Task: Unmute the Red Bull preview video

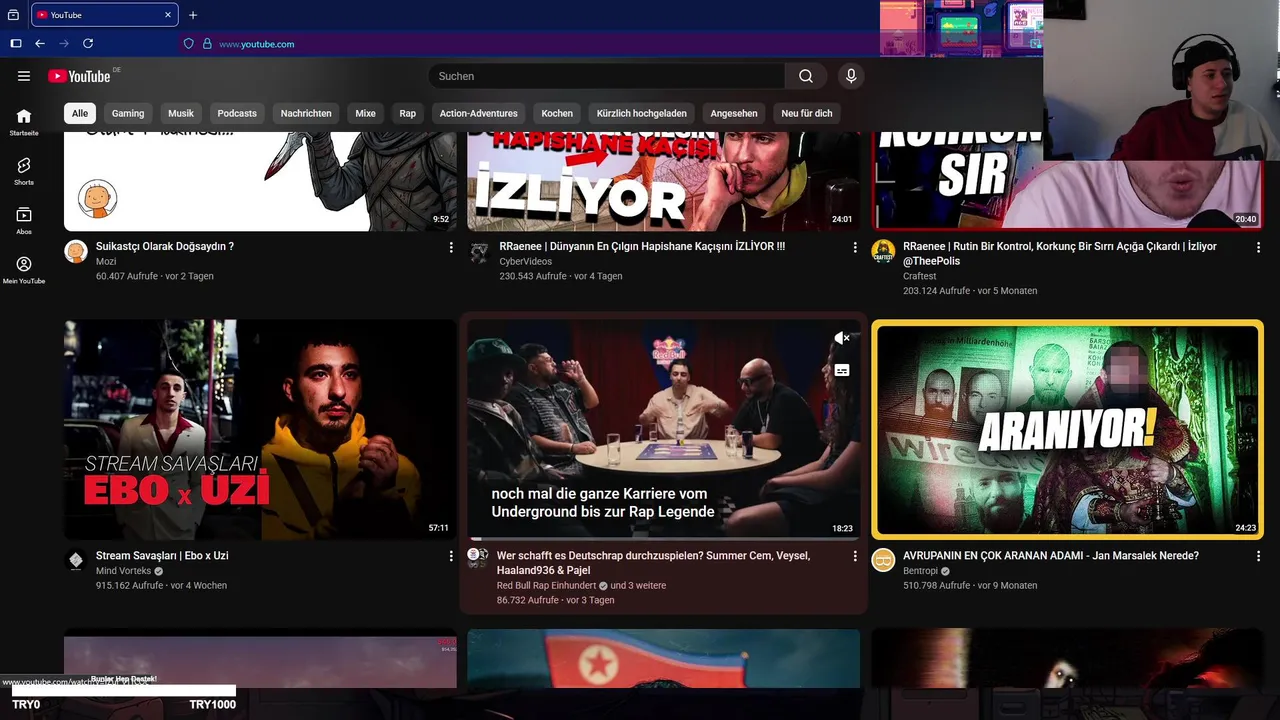Action: pyautogui.click(x=842, y=339)
